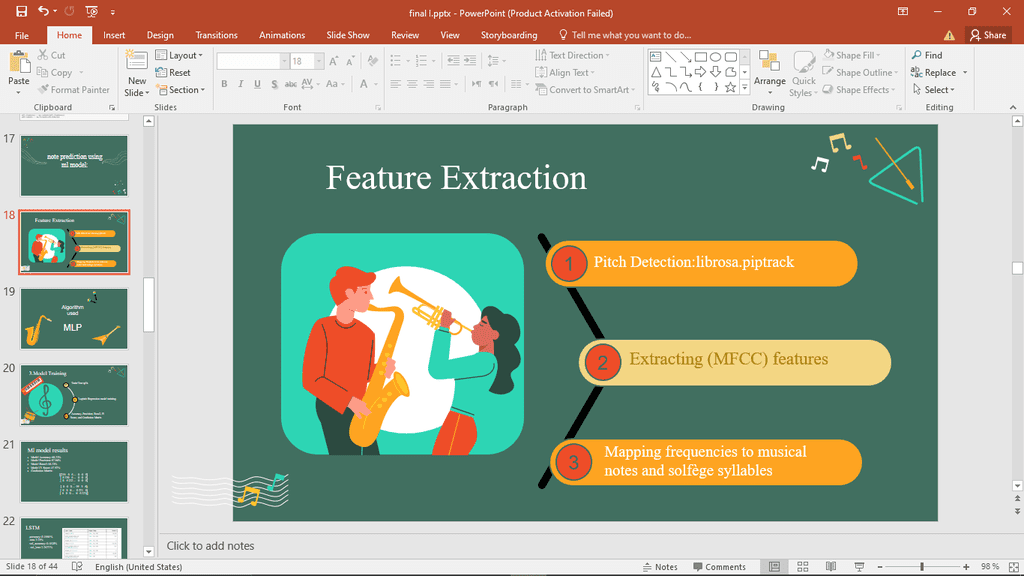Viewport: 1024px width, 576px height.
Task: Open the Section dropdown menu
Action: pyautogui.click(x=180, y=90)
